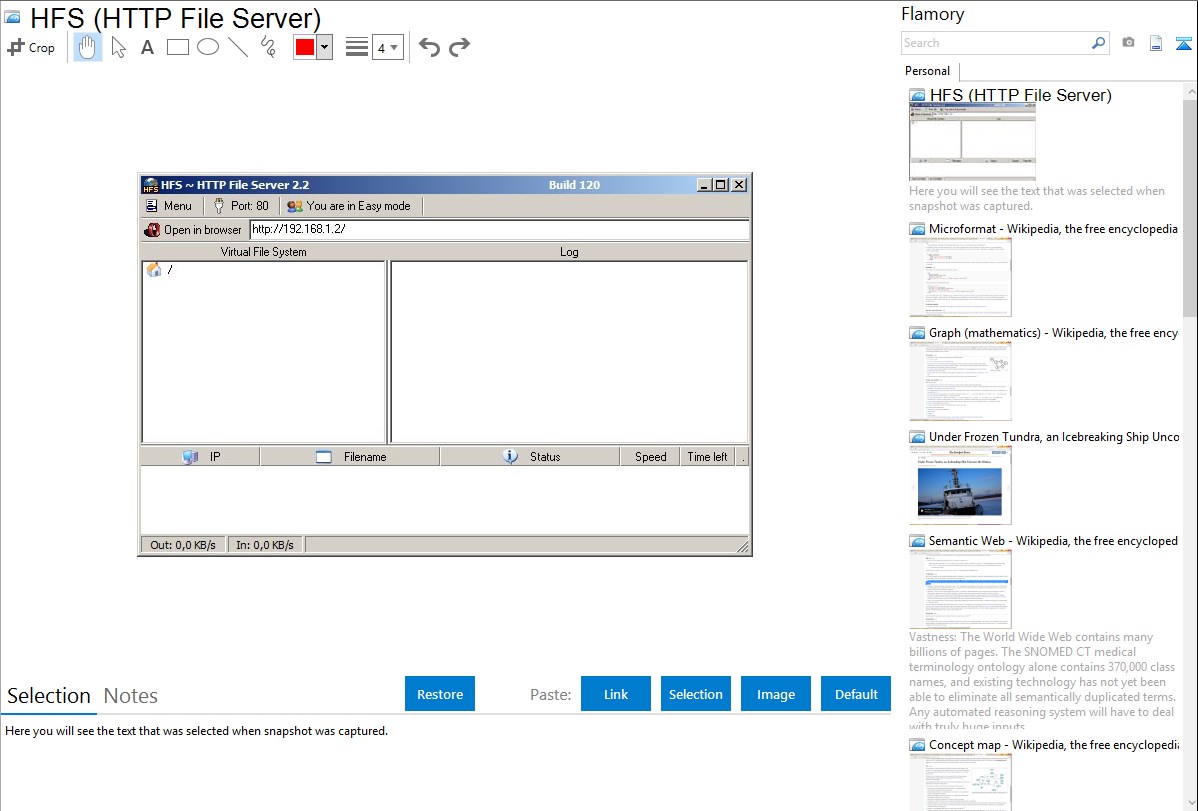
Task: Switch to the Selection tab
Action: click(49, 696)
